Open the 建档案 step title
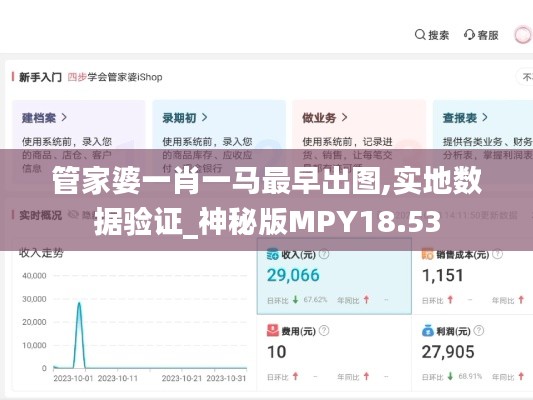This screenshot has height=400, width=533. pyautogui.click(x=39, y=118)
